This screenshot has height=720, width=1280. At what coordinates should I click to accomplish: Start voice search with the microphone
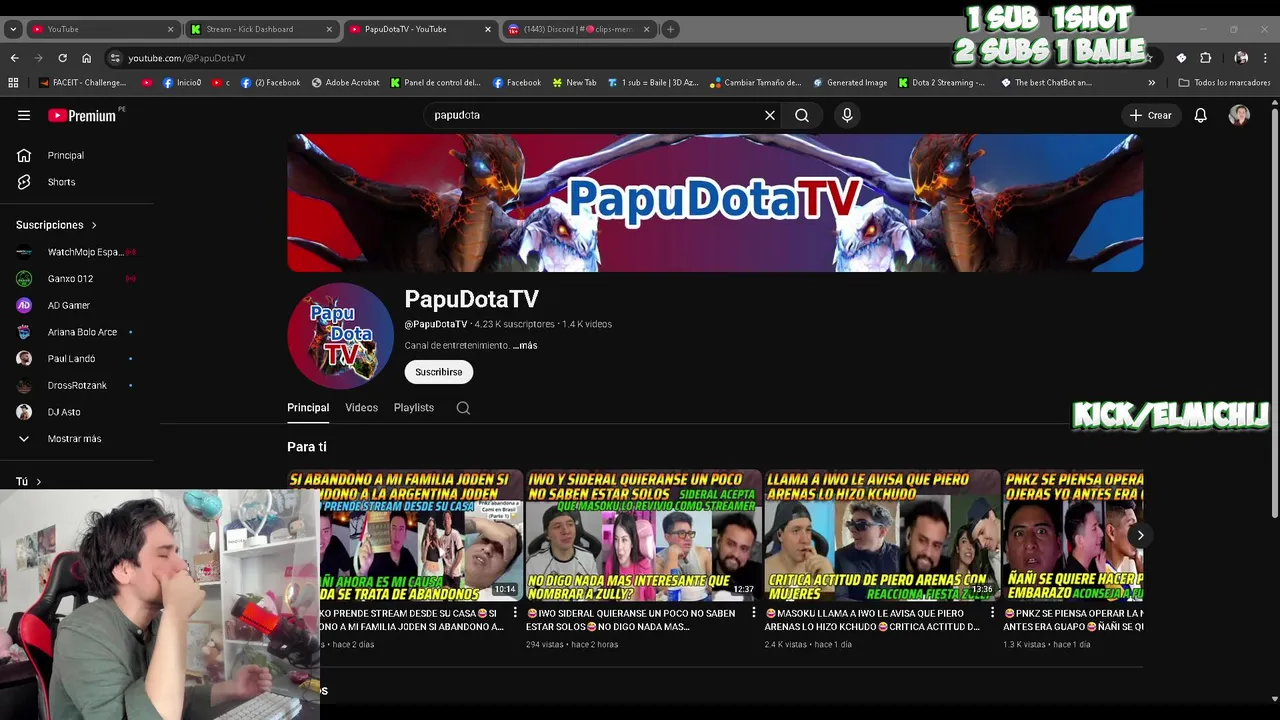847,115
